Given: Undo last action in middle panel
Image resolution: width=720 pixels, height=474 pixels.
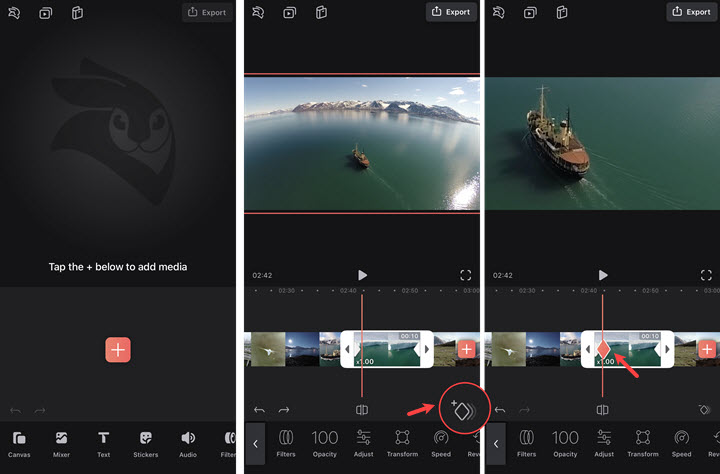Looking at the screenshot, I should (x=259, y=410).
